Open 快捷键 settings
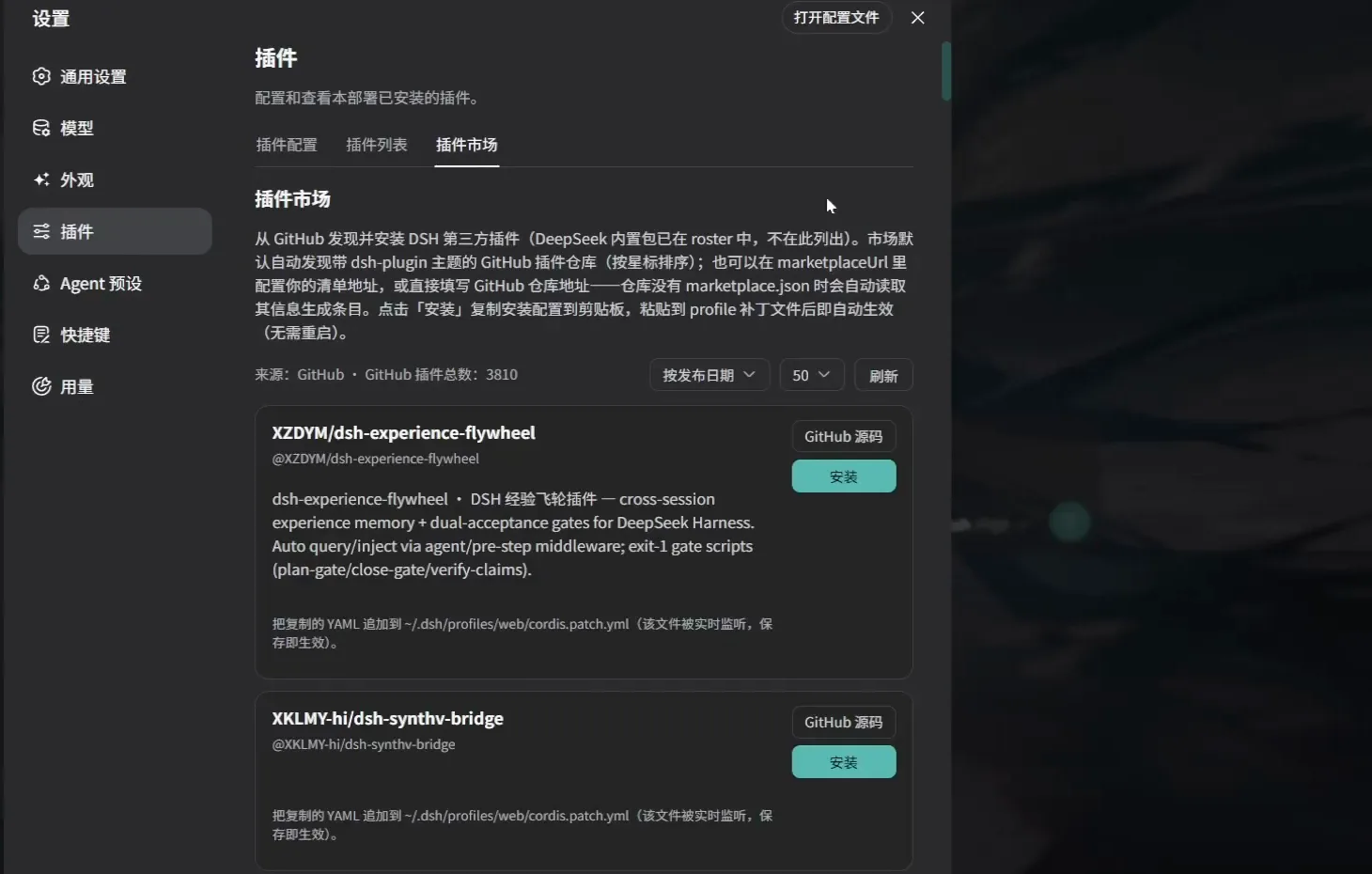Viewport: 1372px width, 874px height. [115, 335]
